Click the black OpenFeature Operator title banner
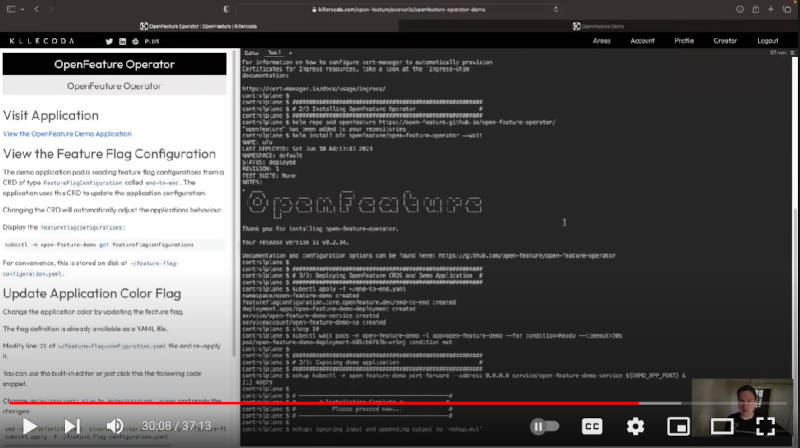This screenshot has width=800, height=448. tap(114, 64)
